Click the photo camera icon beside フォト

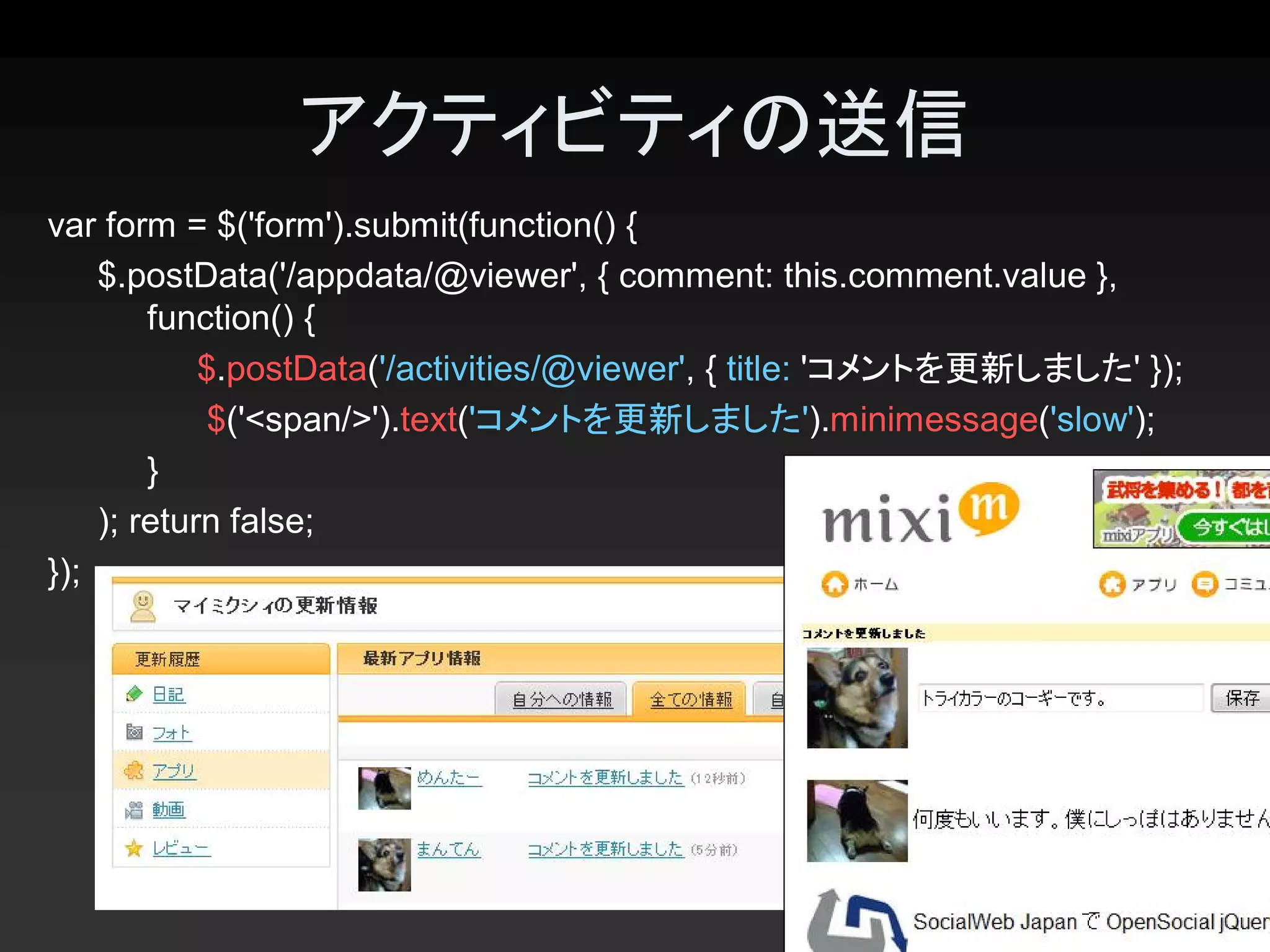(x=135, y=732)
